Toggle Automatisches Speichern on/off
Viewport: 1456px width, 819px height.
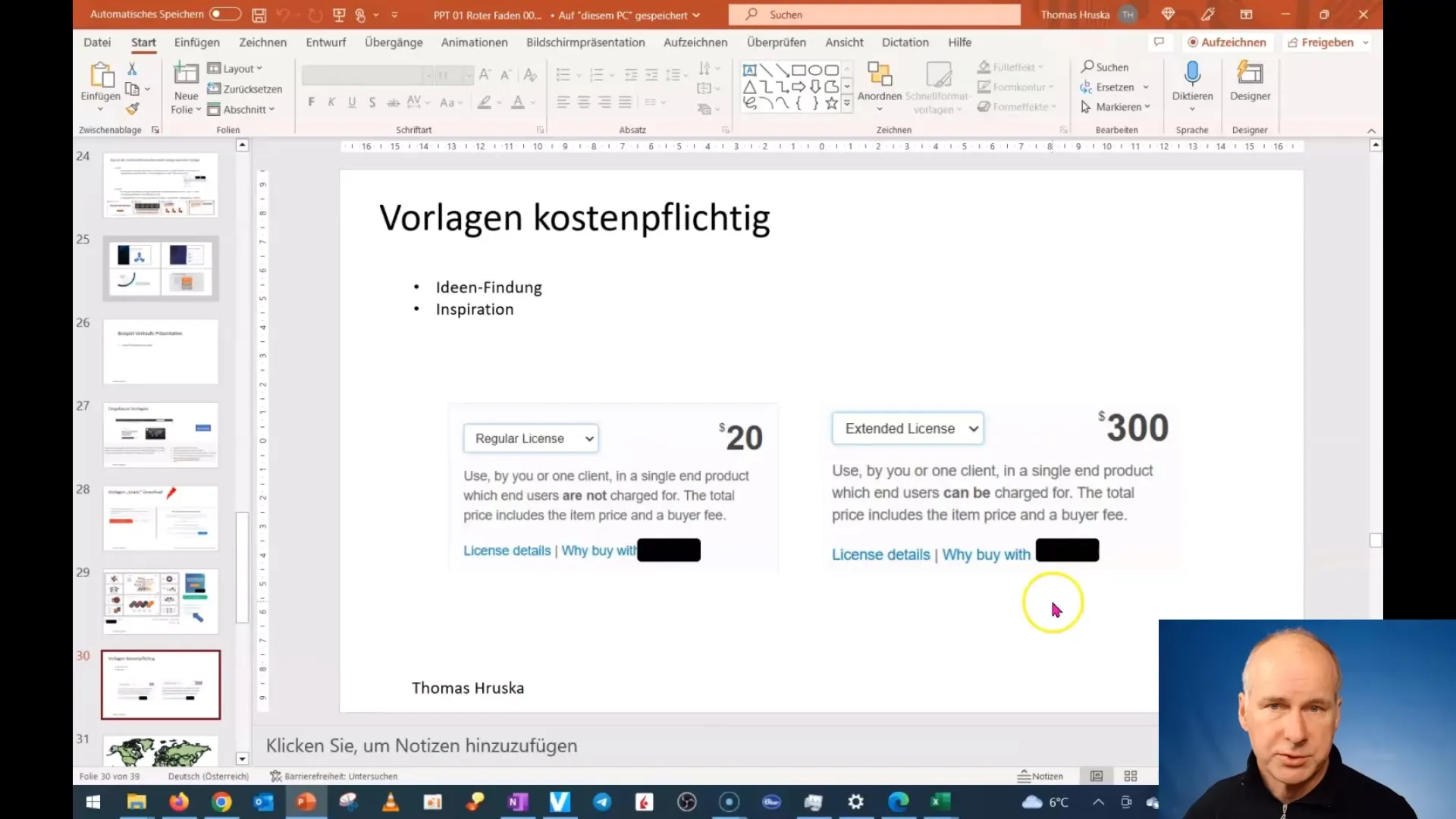pos(220,13)
